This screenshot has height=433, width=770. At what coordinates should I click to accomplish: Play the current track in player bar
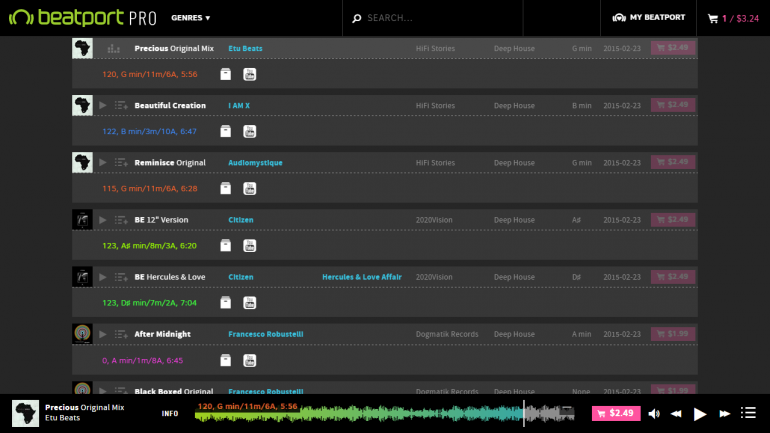[700, 414]
